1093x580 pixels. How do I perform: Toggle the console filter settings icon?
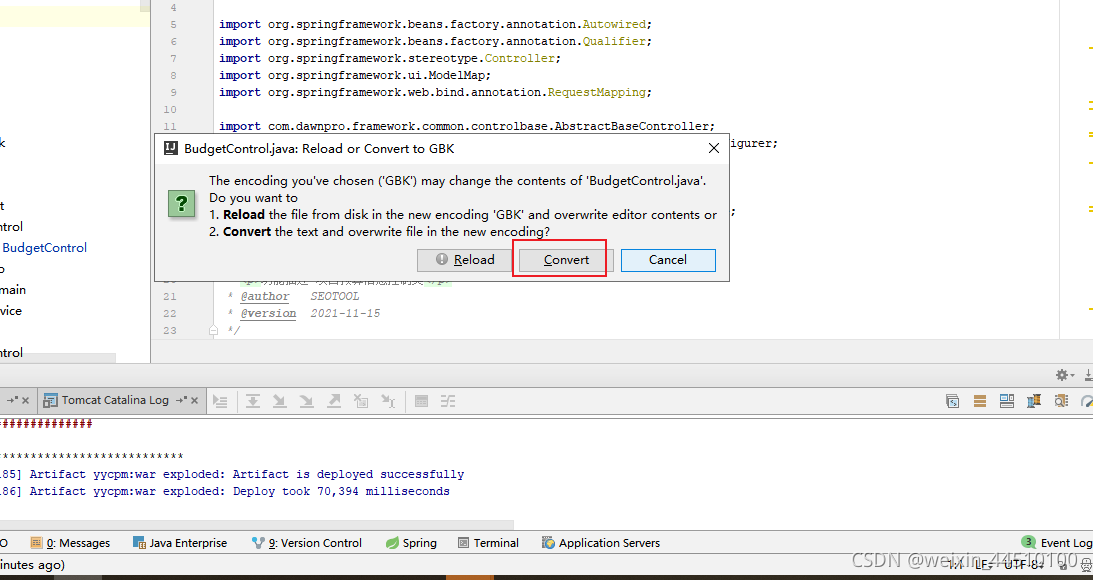pos(448,400)
